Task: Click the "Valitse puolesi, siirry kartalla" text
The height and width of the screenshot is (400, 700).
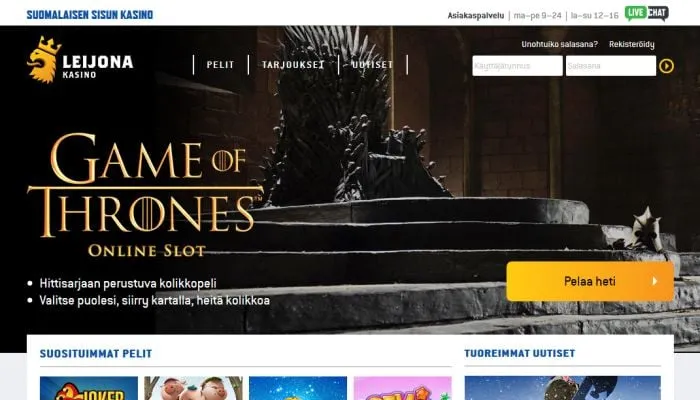Action: (x=116, y=300)
